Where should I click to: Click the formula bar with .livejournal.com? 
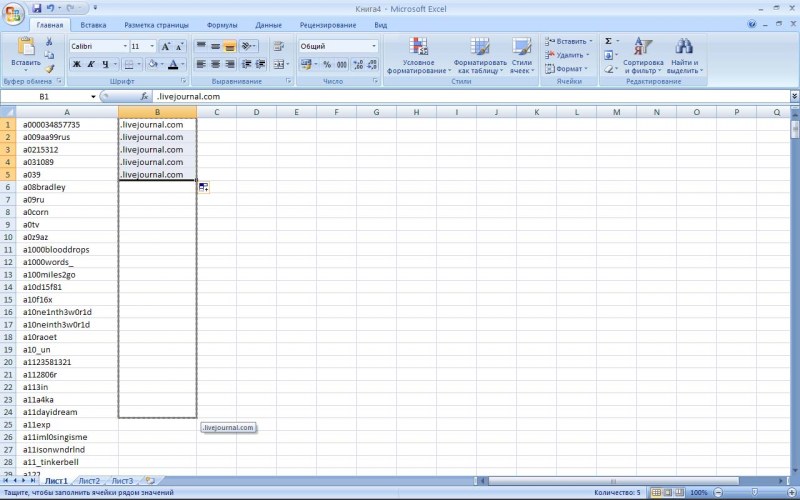(469, 96)
